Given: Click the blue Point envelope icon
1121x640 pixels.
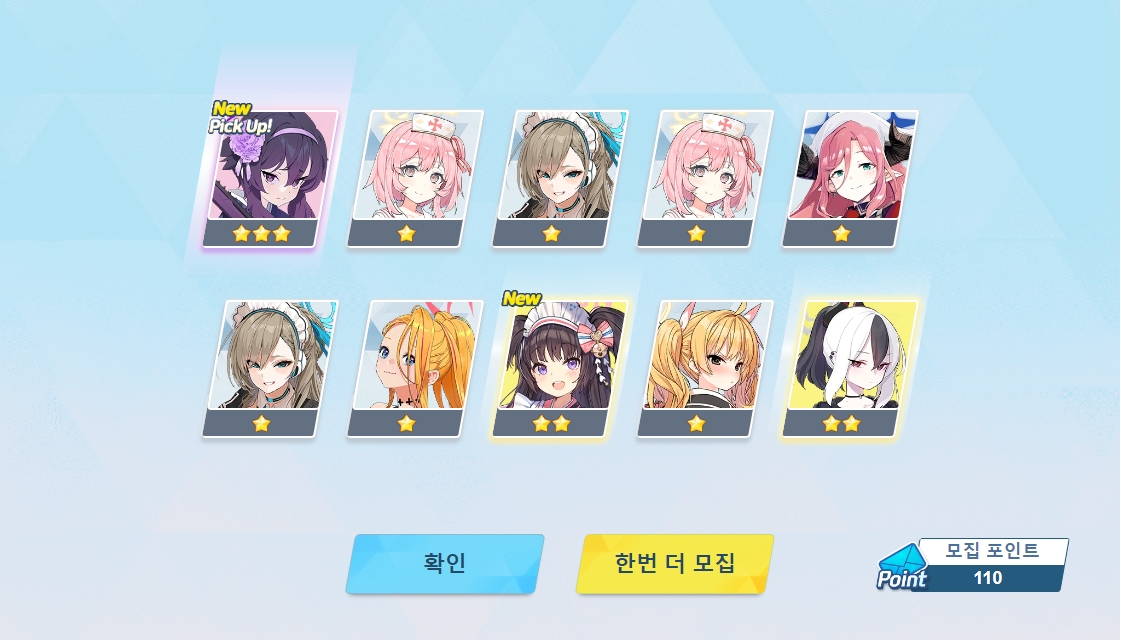Looking at the screenshot, I should 902,567.
